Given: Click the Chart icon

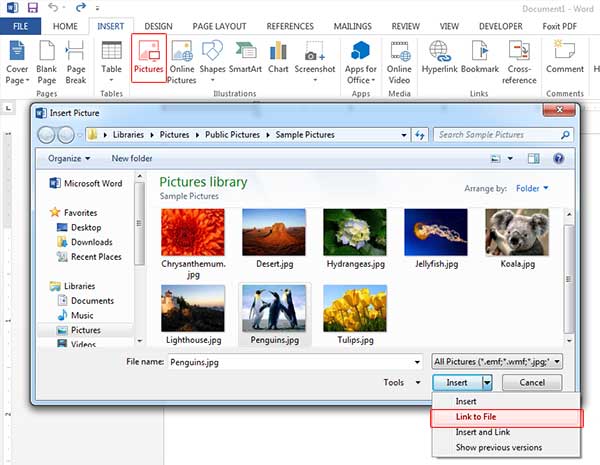Looking at the screenshot, I should point(278,58).
